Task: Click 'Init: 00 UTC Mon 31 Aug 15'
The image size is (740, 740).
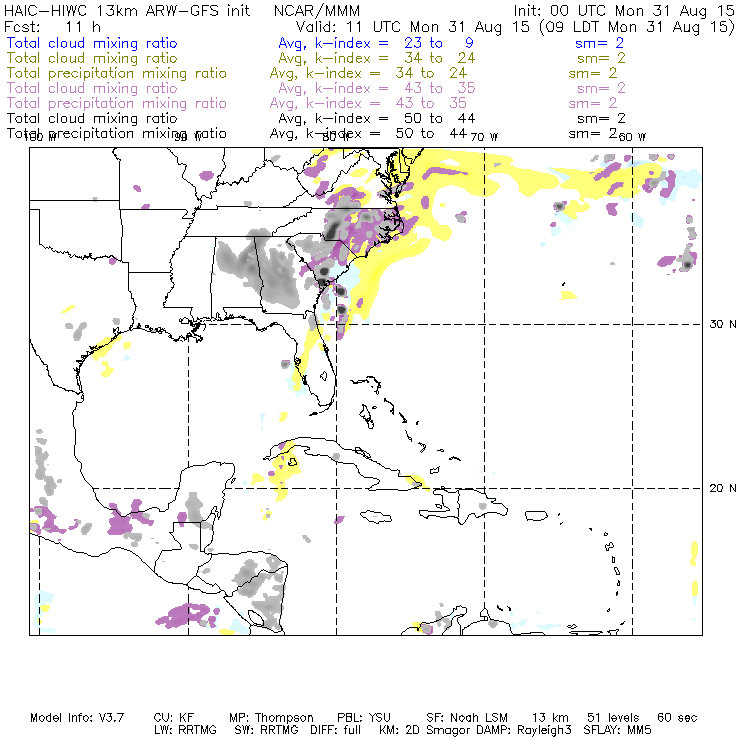Action: pyautogui.click(x=624, y=10)
